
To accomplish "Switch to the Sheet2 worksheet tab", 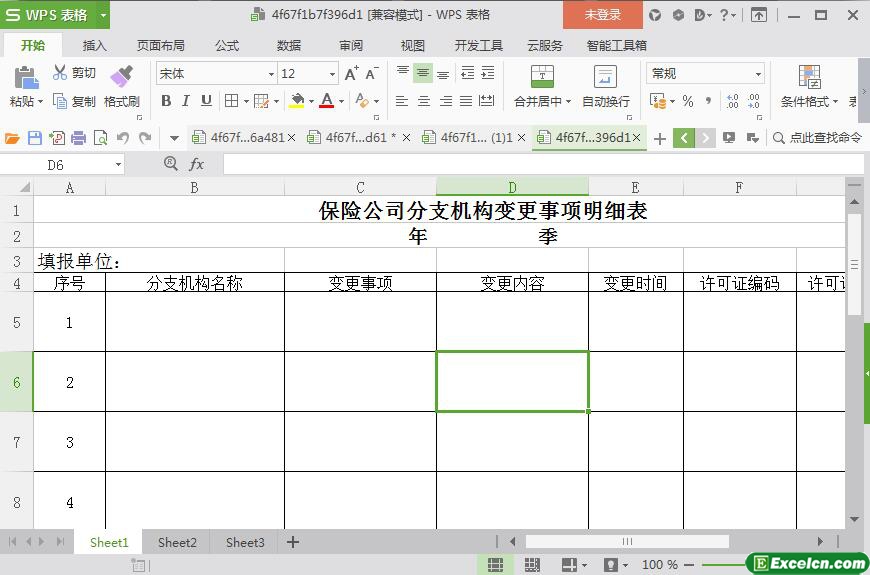I will (x=177, y=542).
